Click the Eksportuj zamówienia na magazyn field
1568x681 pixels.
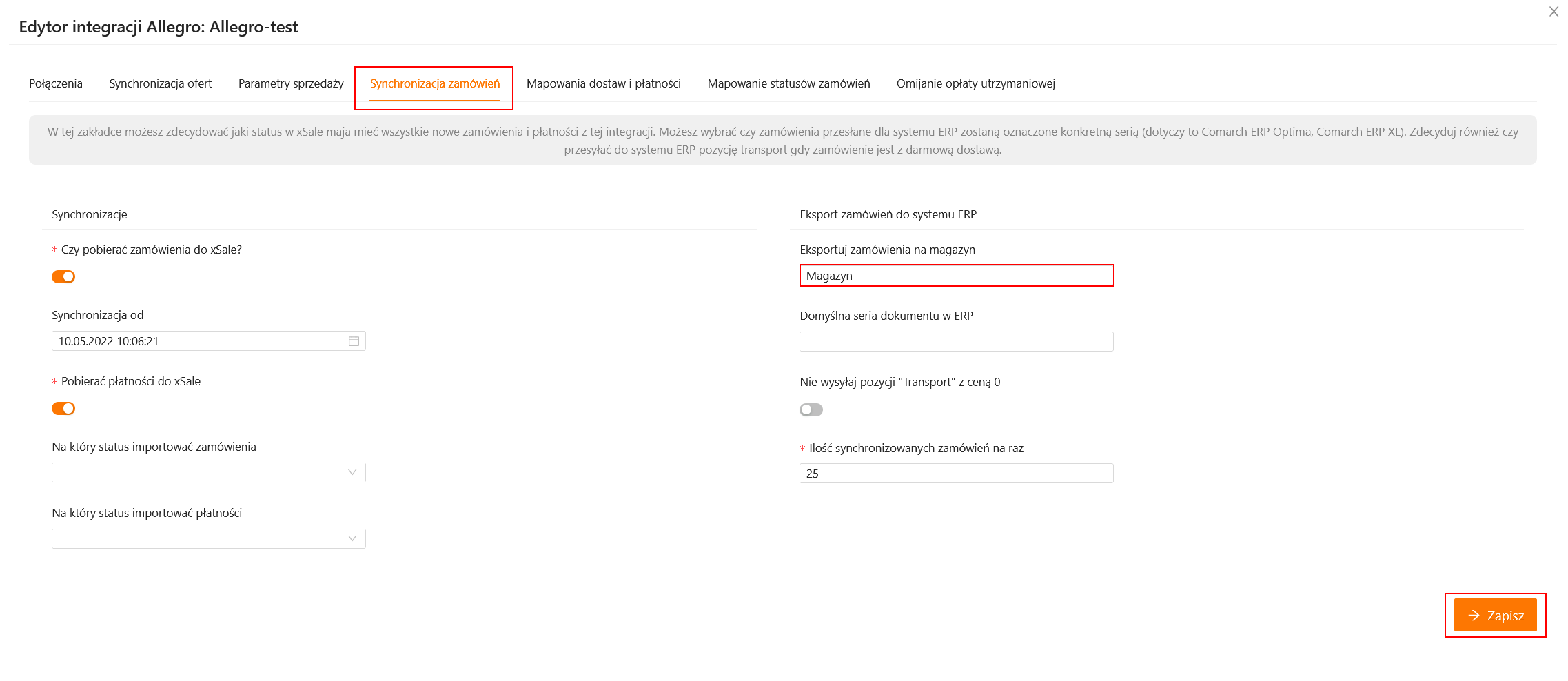pyautogui.click(x=956, y=276)
